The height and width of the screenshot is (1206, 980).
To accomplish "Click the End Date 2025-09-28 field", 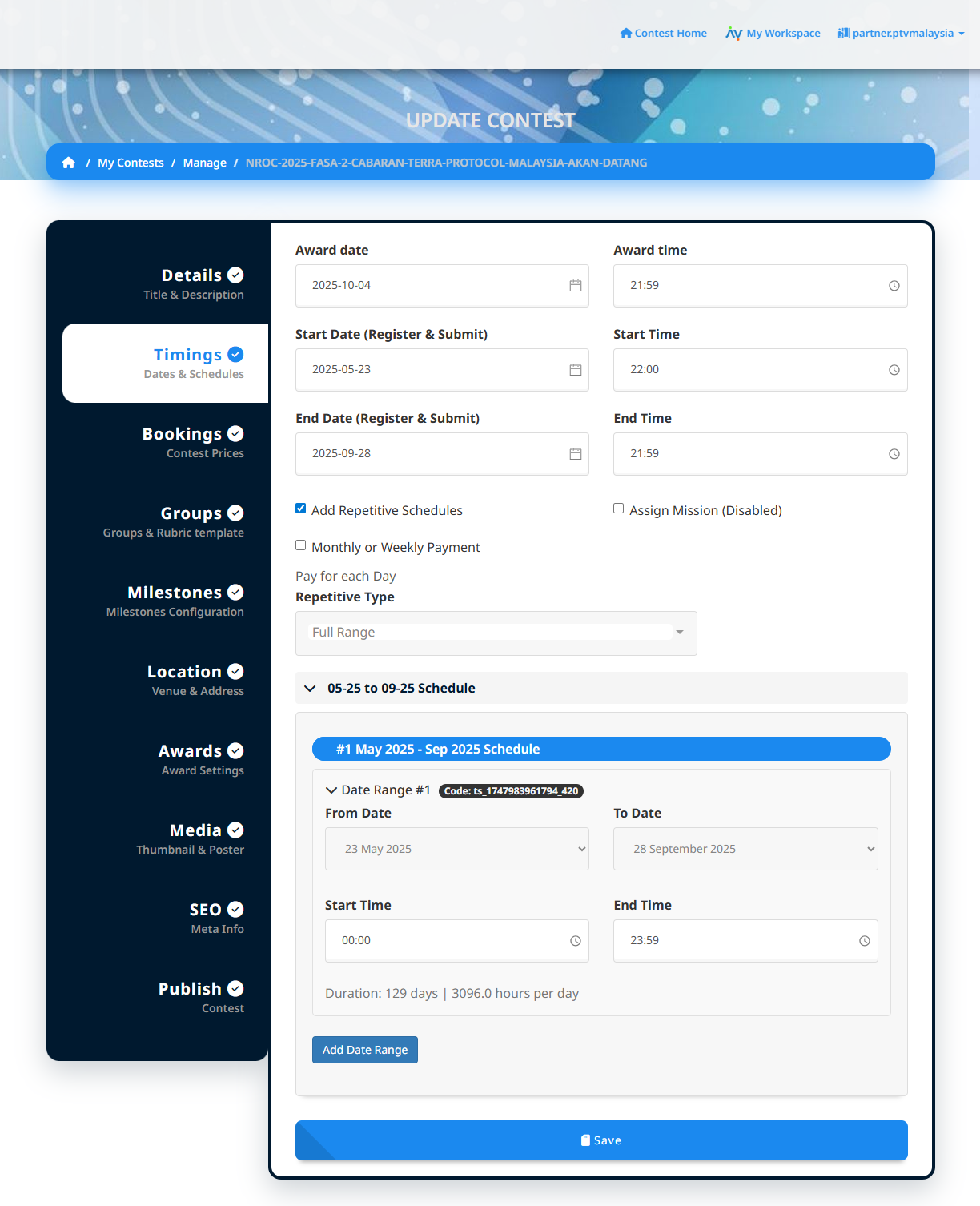I will coord(442,454).
